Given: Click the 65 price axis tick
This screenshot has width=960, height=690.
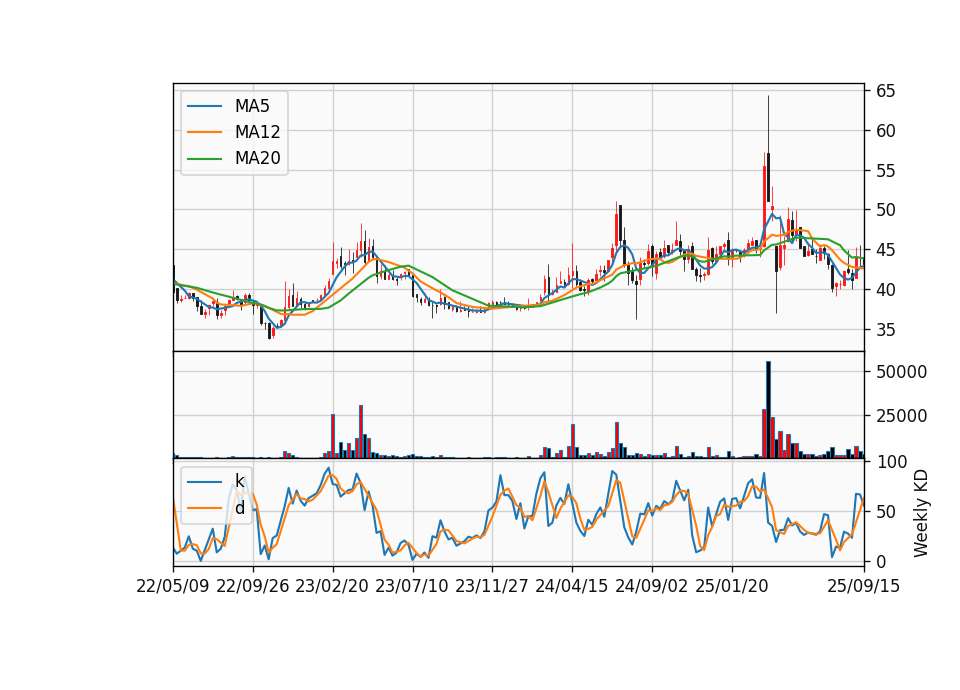Looking at the screenshot, I should (885, 91).
